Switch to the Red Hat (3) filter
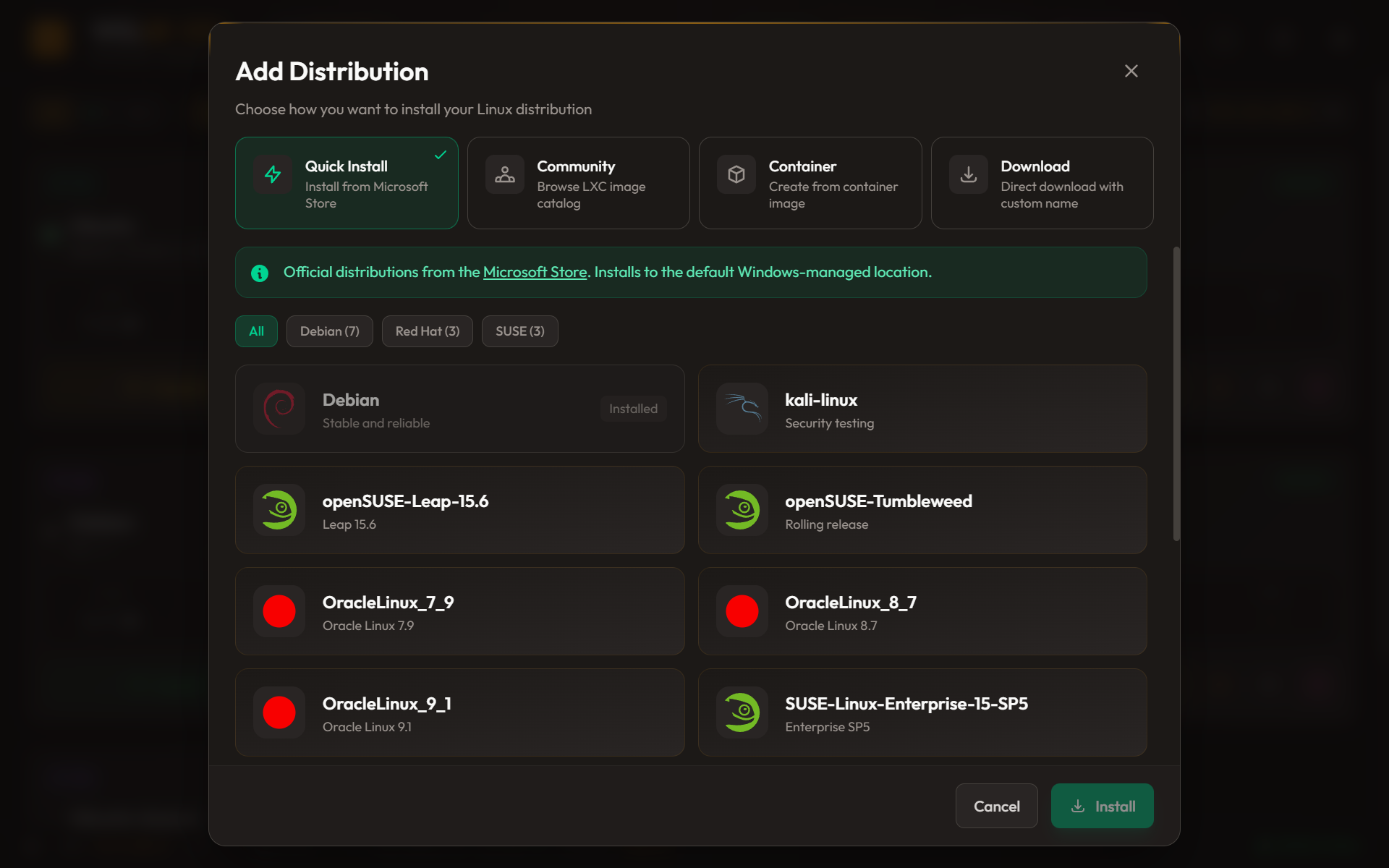 (427, 331)
